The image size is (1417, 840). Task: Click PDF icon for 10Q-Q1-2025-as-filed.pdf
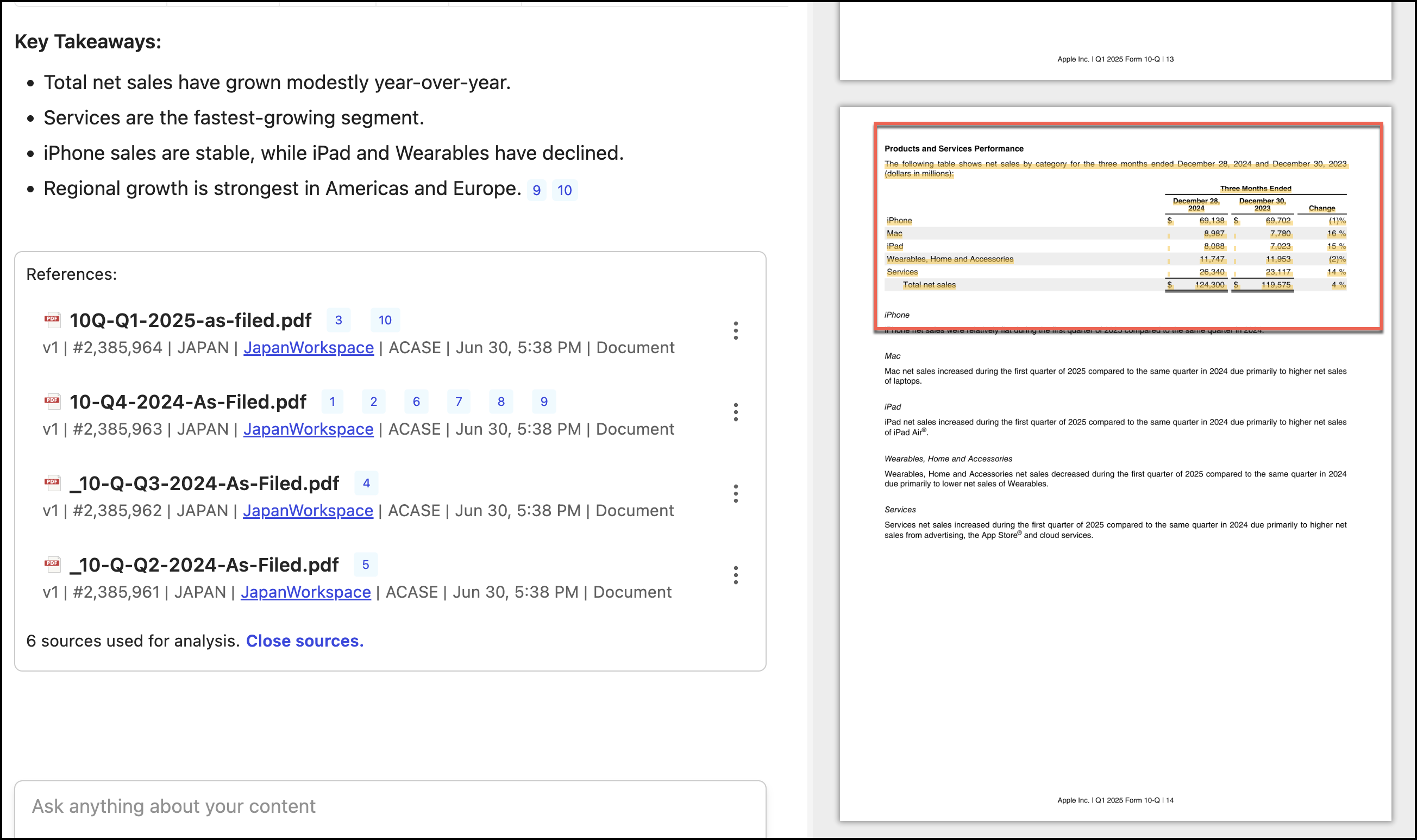tap(52, 319)
